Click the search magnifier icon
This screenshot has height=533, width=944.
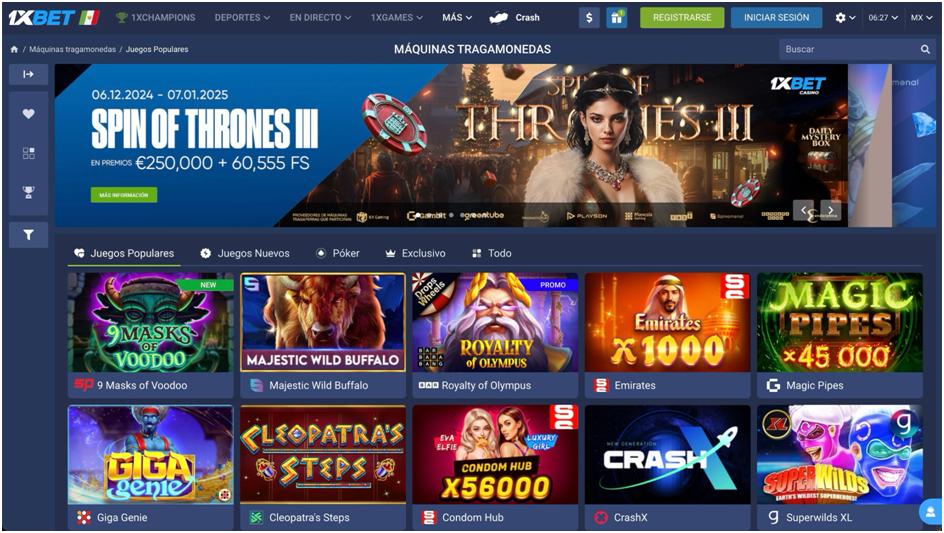point(925,49)
